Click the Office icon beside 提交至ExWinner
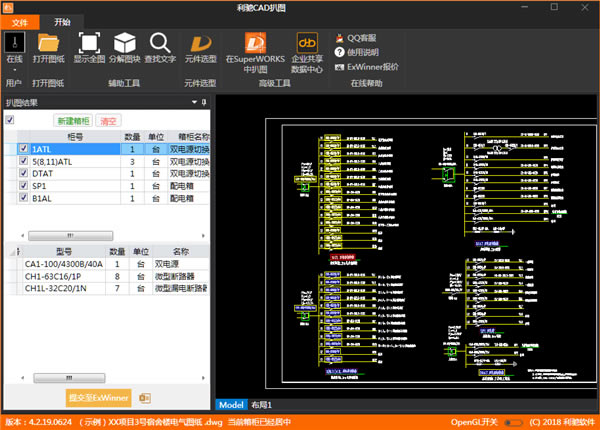Screen dimensions: 600x430 point(145,398)
